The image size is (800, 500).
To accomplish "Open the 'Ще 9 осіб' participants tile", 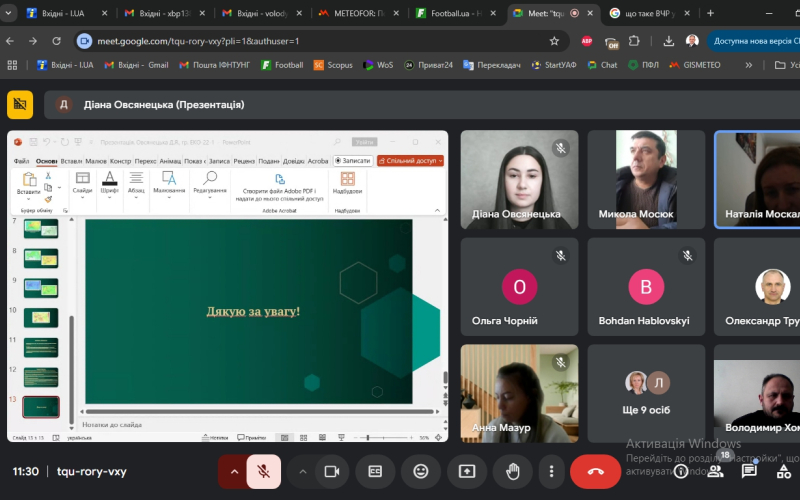I will (x=646, y=393).
